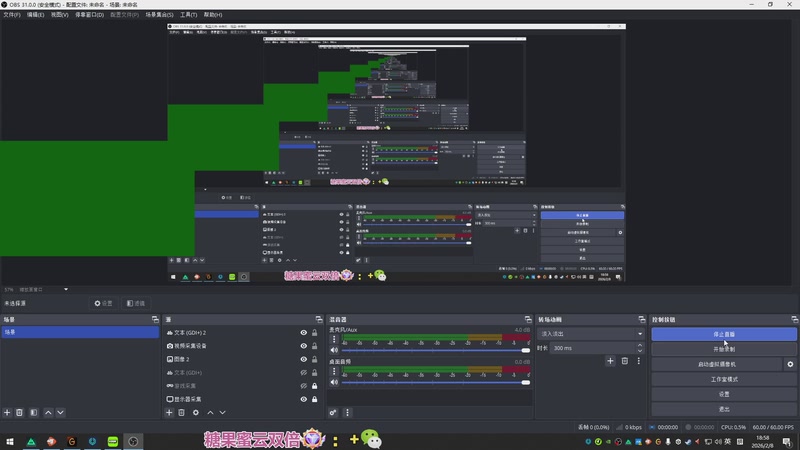The height and width of the screenshot is (450, 800).
Task: Click 工作室模式 studio mode button
Action: point(723,379)
